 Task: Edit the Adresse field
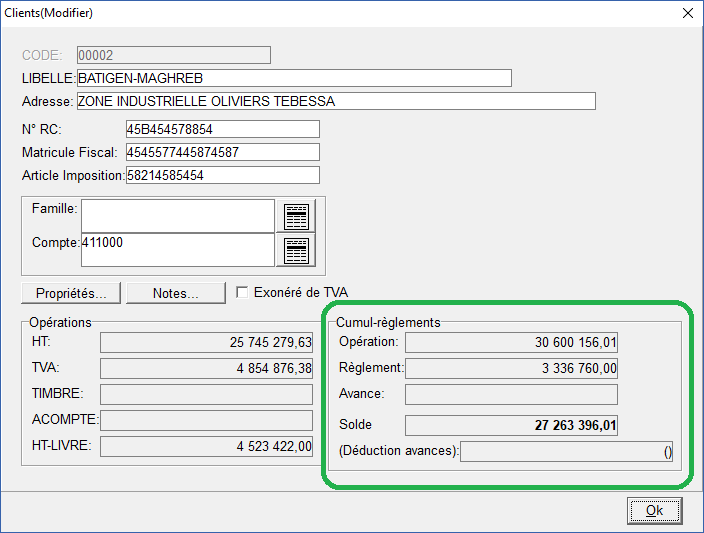pos(336,101)
